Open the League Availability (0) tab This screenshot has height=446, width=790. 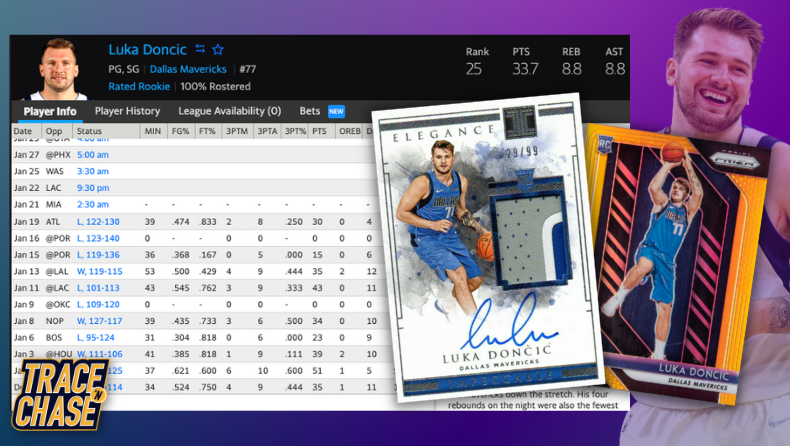(x=229, y=111)
